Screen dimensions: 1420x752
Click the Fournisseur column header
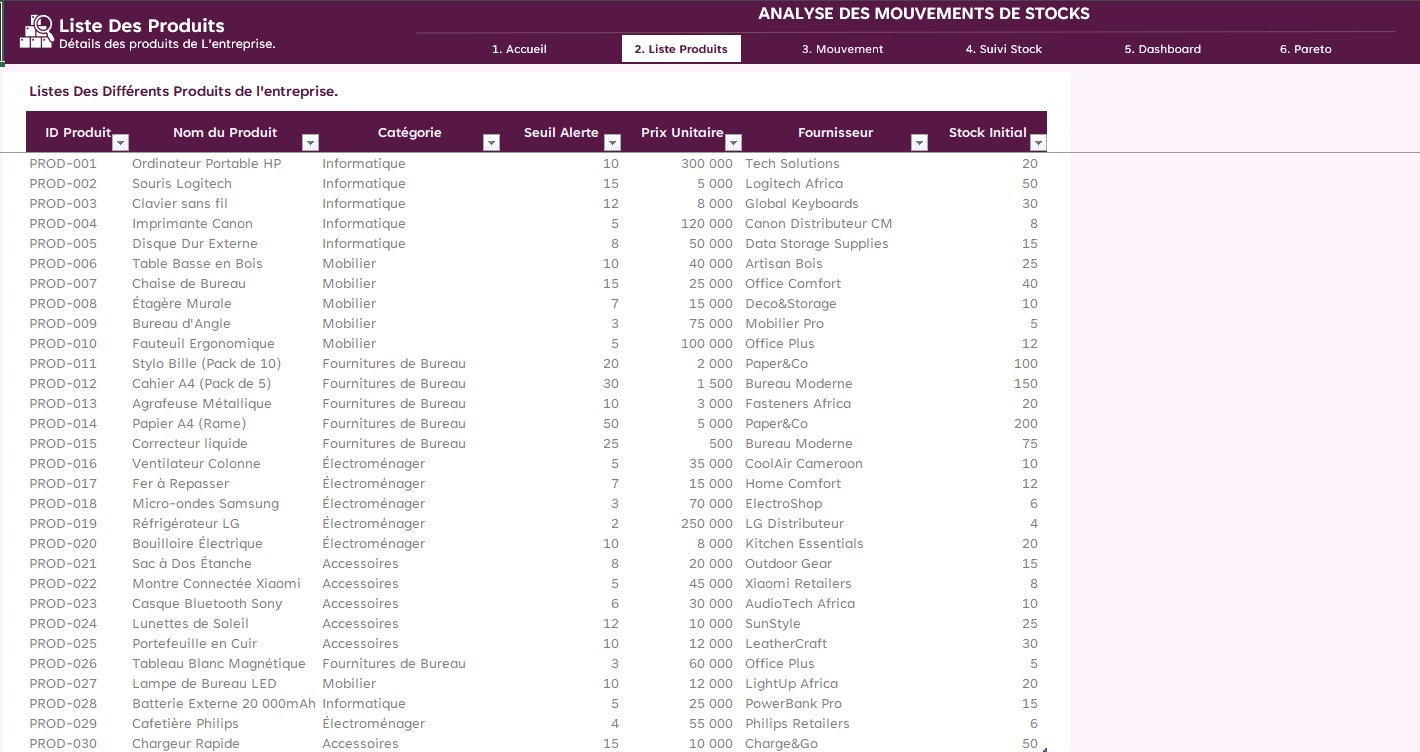point(835,132)
